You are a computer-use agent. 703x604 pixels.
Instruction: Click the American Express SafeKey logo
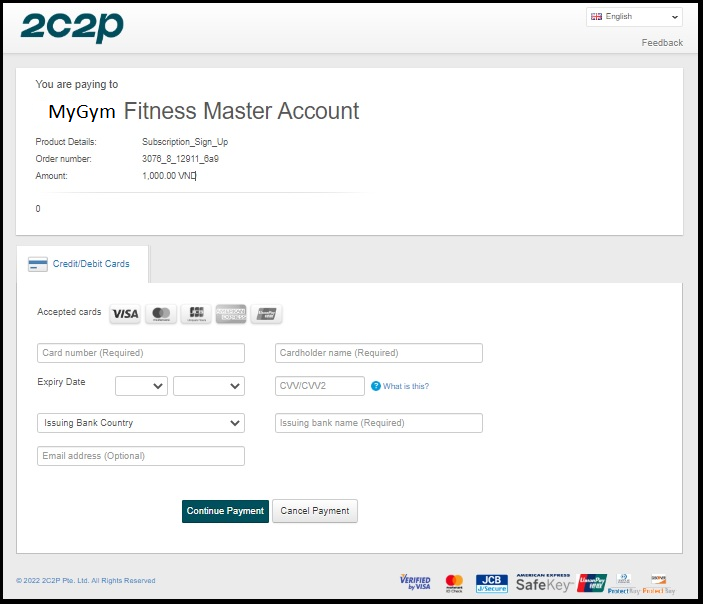point(544,582)
